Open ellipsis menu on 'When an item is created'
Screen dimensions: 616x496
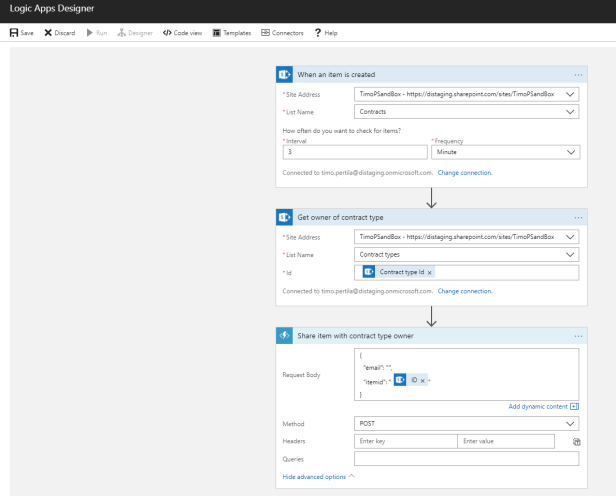click(578, 75)
